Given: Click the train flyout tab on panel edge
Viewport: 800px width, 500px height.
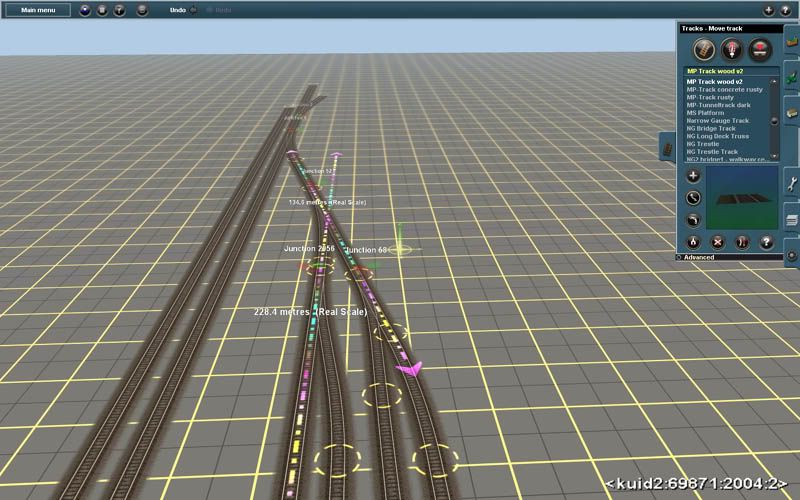Looking at the screenshot, I should click(x=667, y=148).
